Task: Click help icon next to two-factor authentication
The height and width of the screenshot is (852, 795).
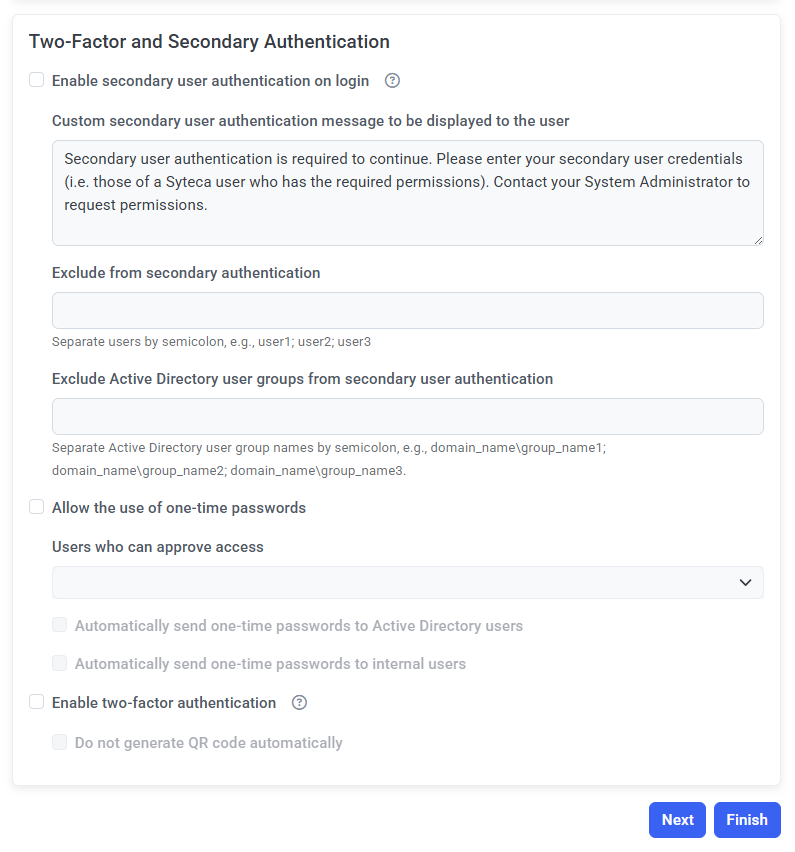Action: coord(299,703)
